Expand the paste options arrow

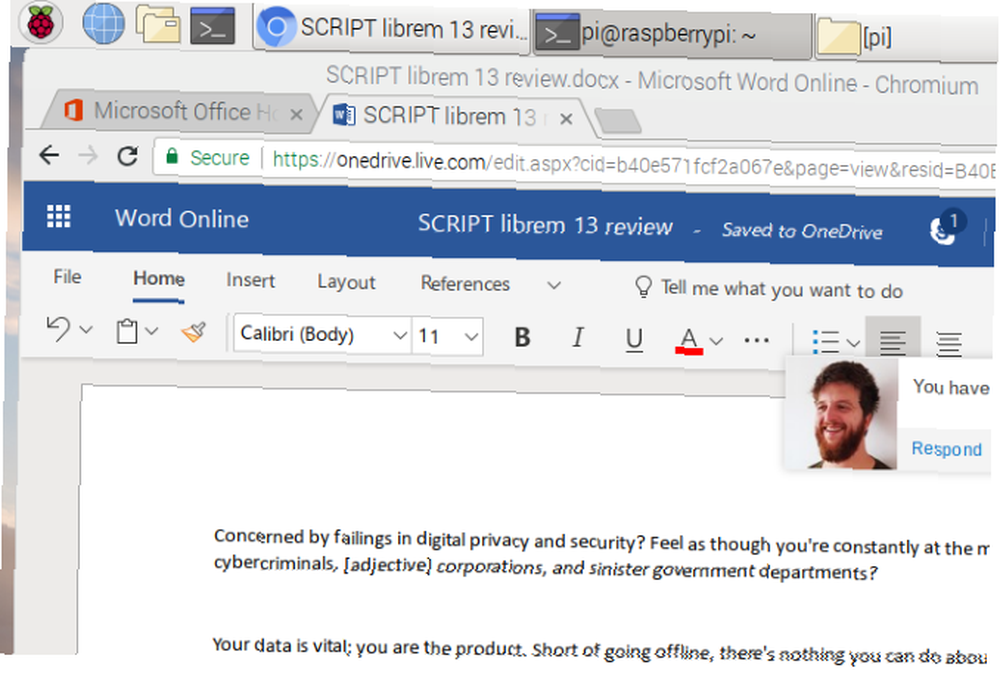[151, 332]
